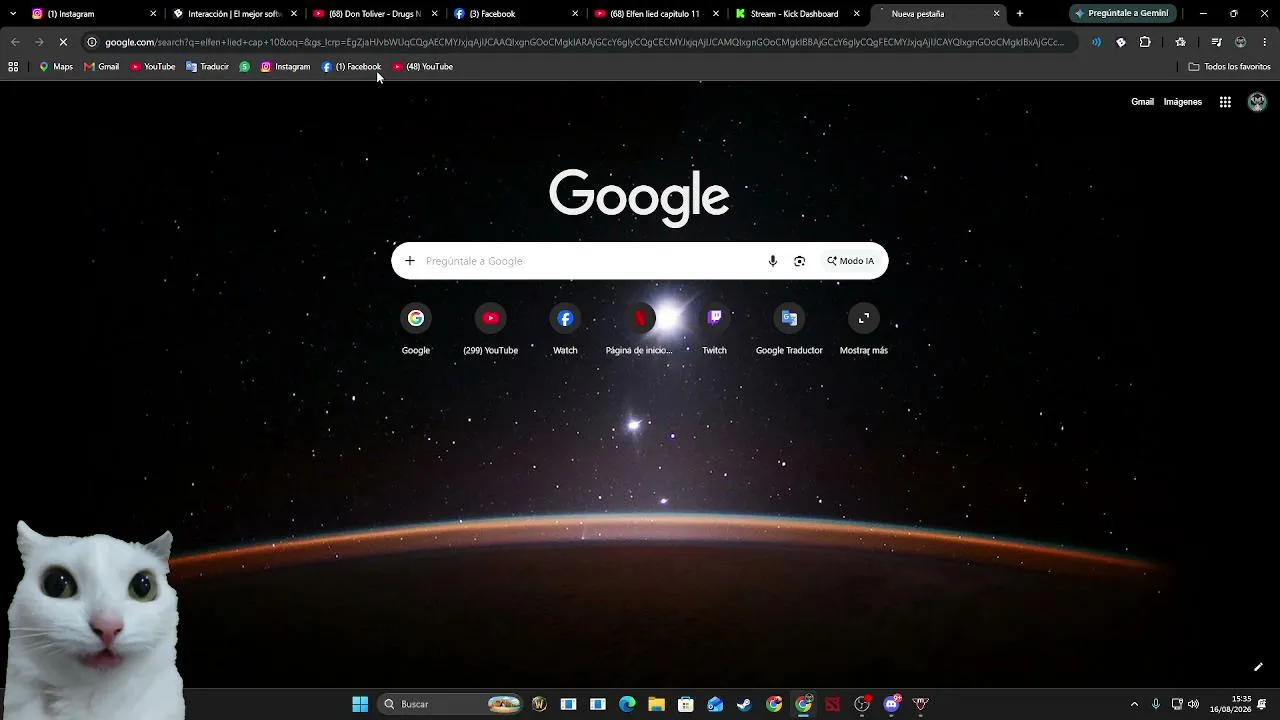
Task: View site information icon in address bar
Action: tap(91, 42)
